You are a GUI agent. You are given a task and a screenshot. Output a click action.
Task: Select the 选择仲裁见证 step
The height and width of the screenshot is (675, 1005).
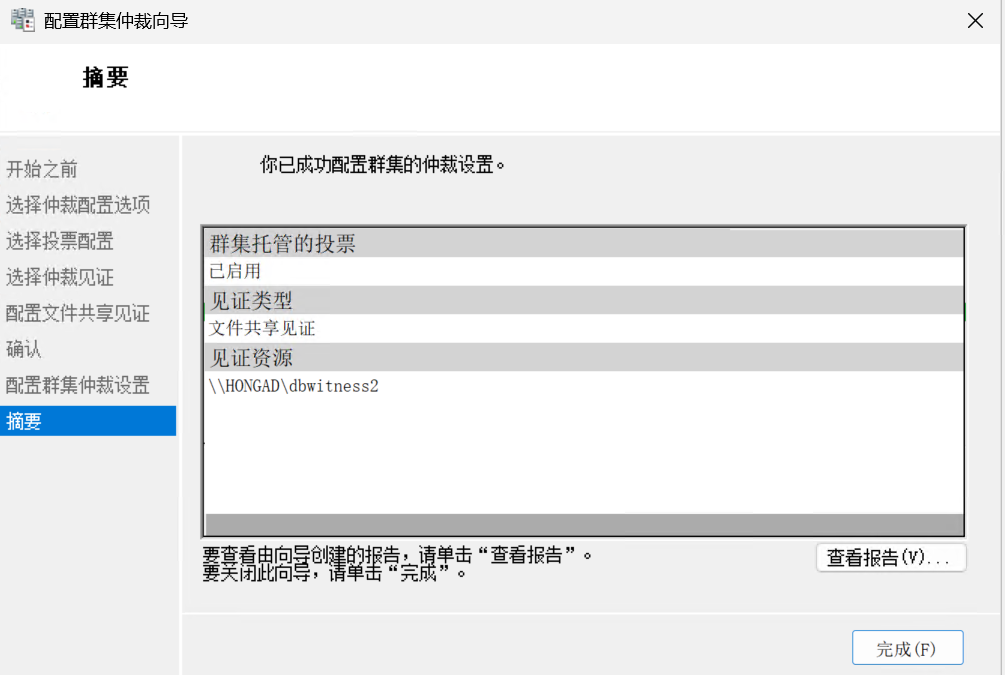(x=60, y=277)
